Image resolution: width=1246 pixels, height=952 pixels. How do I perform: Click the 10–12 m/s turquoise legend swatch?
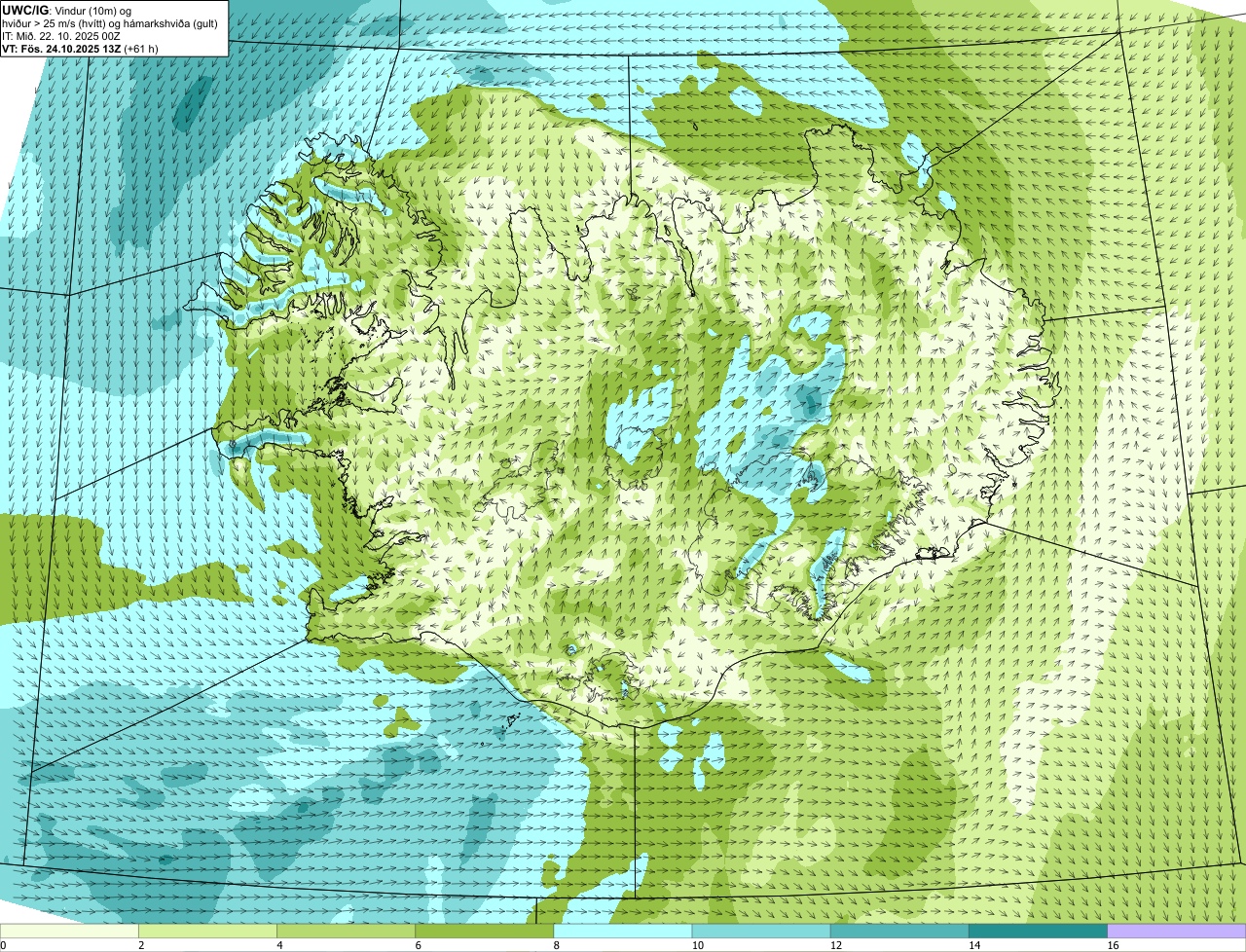[x=761, y=932]
